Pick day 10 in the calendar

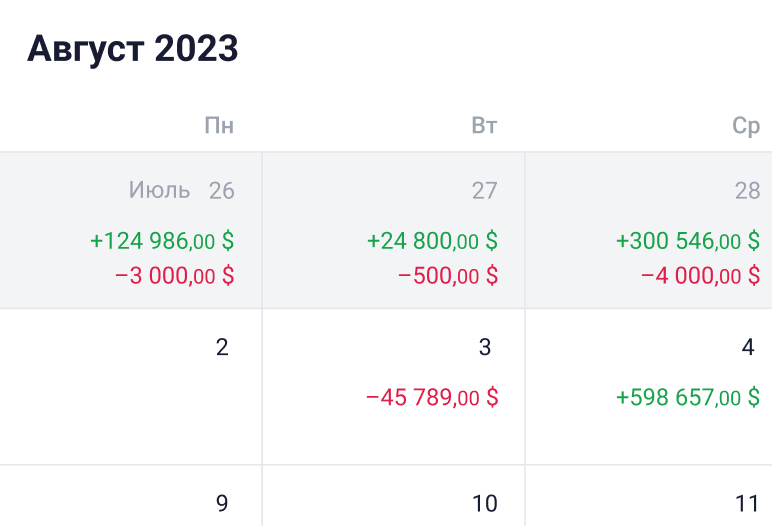point(484,503)
